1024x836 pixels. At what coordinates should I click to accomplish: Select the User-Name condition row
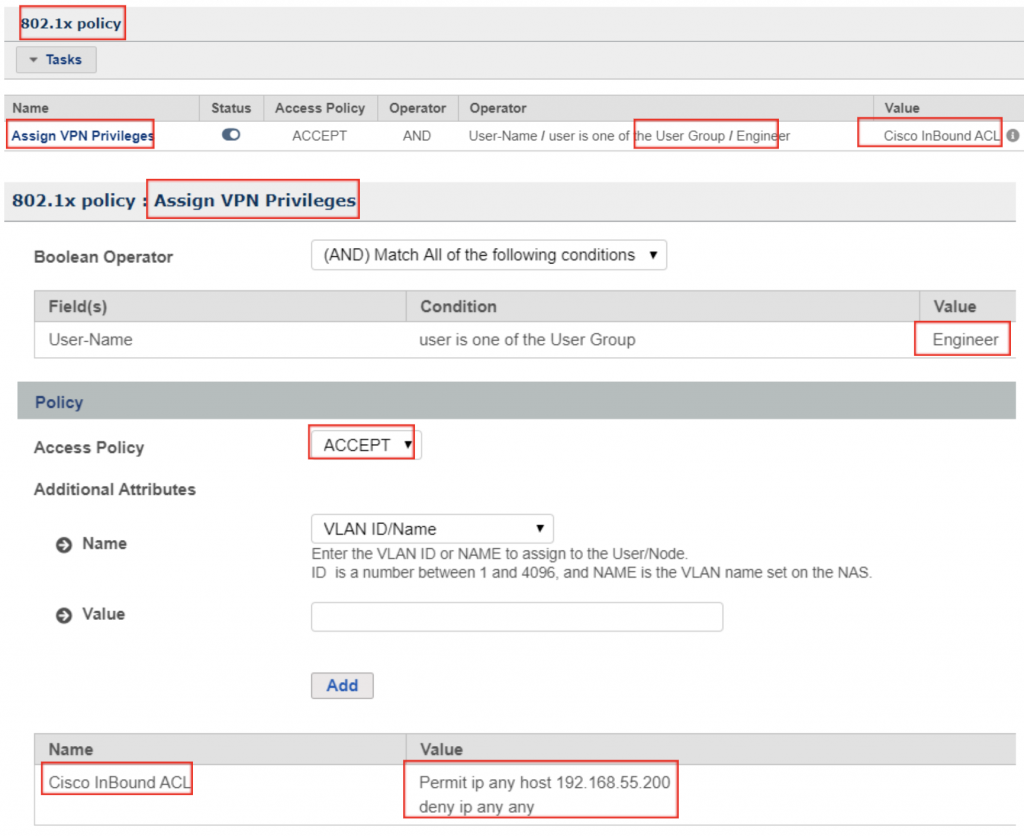[91, 340]
